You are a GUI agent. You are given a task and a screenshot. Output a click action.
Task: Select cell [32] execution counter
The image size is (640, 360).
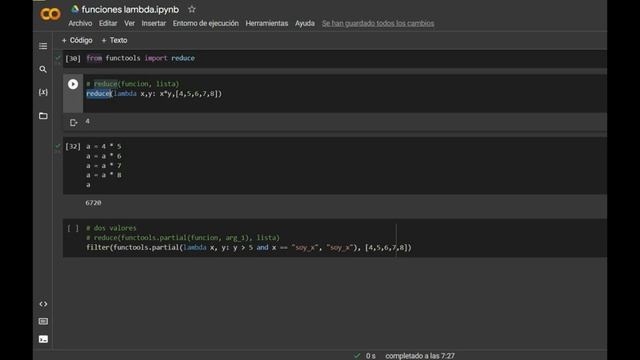(x=73, y=147)
